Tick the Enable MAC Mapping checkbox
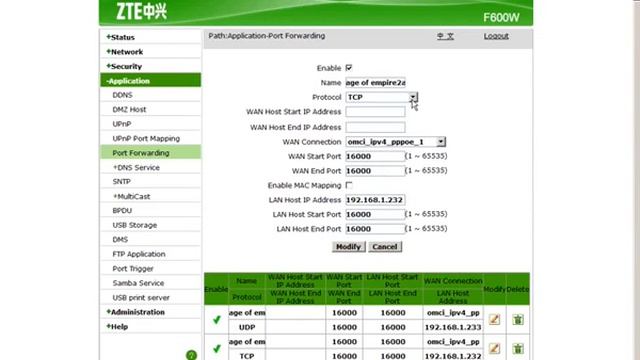The height and width of the screenshot is (360, 640). (x=349, y=185)
